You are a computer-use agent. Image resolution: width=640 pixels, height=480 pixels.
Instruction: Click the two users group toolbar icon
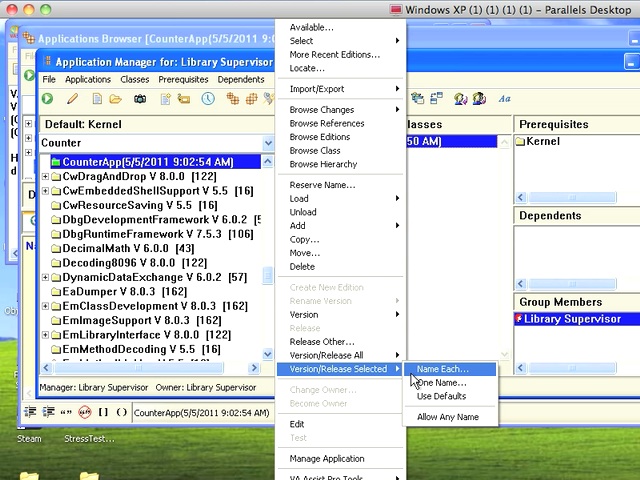pos(479,98)
